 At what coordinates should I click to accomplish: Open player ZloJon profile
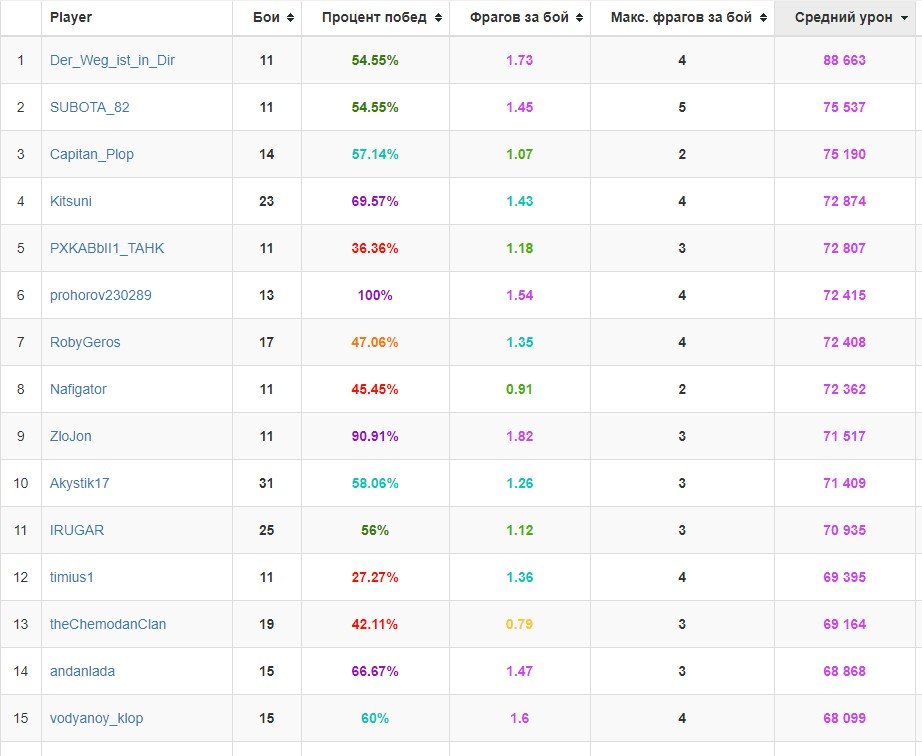click(x=71, y=437)
